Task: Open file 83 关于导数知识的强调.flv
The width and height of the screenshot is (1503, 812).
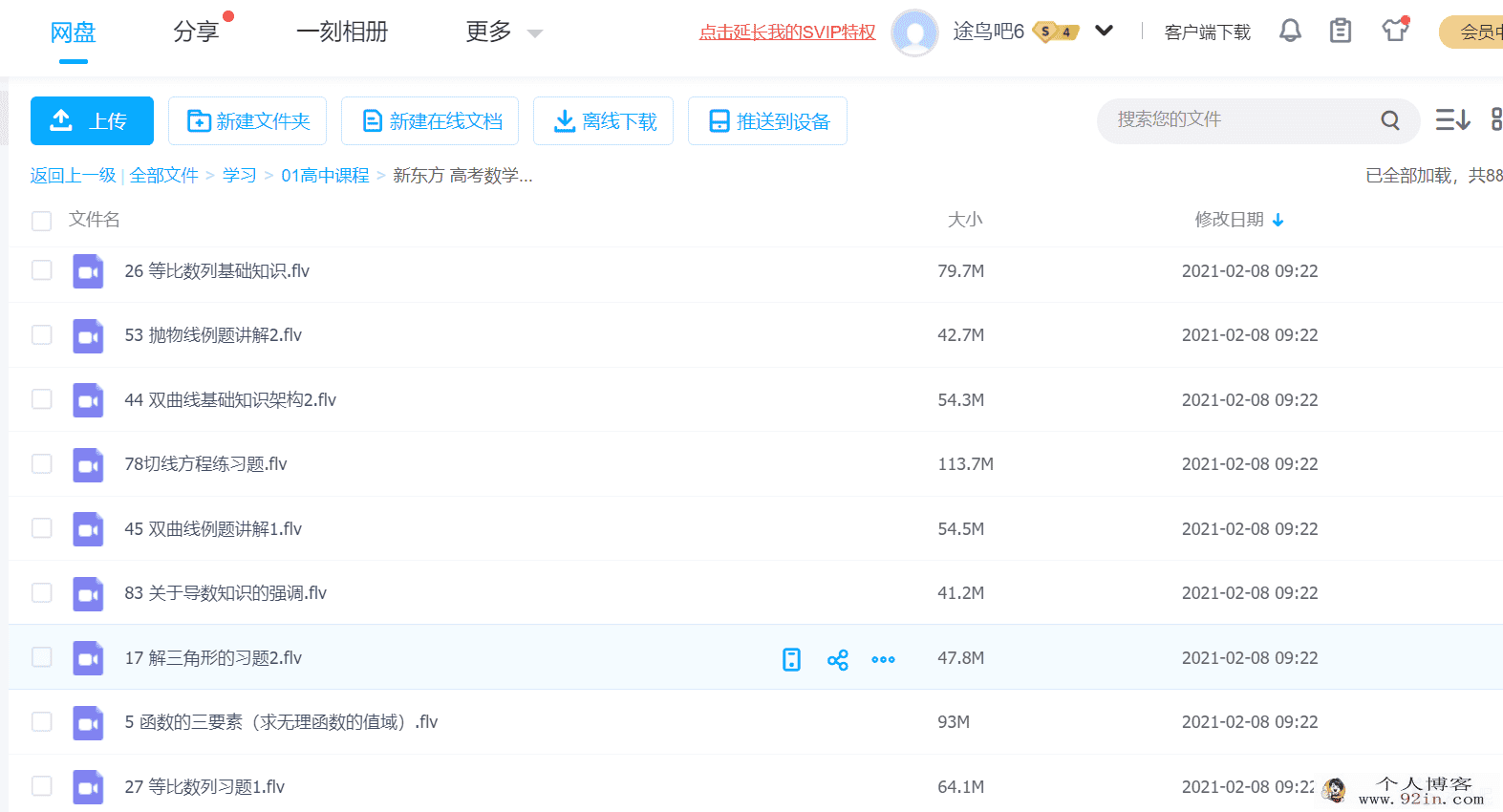Action: pyautogui.click(x=225, y=593)
